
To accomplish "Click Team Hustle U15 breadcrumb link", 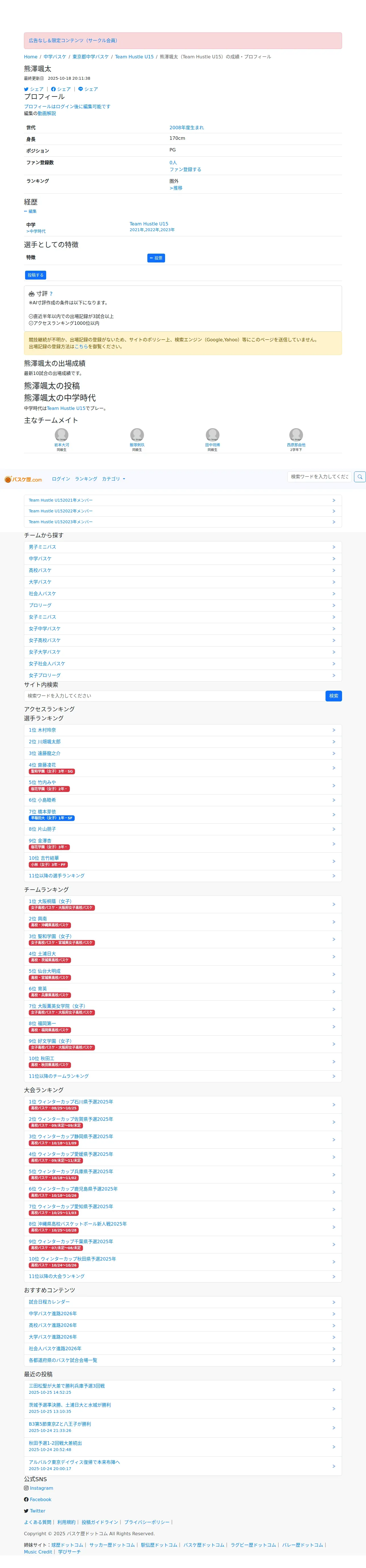I will coord(134,57).
